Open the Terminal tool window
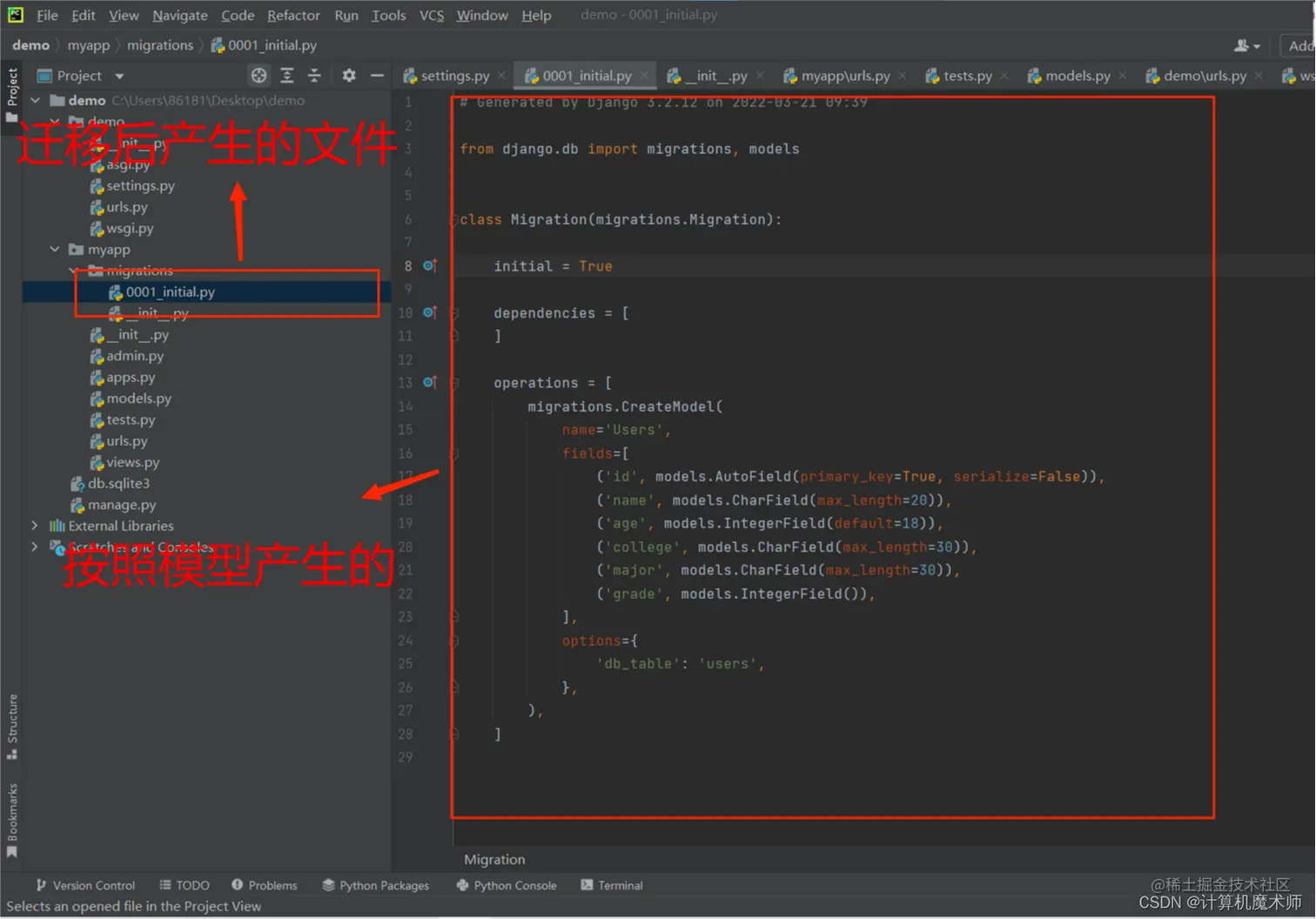This screenshot has width=1316, height=919. [611, 885]
